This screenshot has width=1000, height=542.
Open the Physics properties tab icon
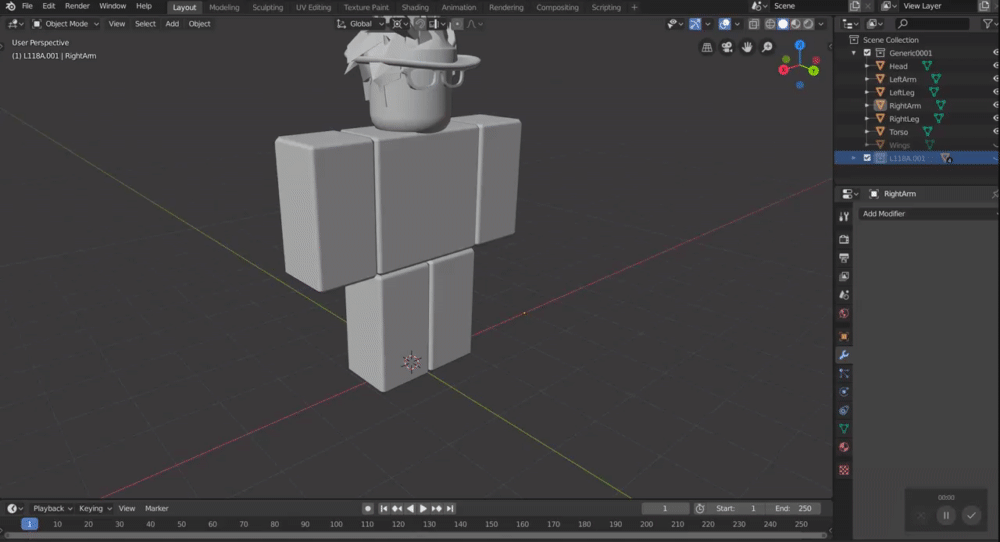844,392
